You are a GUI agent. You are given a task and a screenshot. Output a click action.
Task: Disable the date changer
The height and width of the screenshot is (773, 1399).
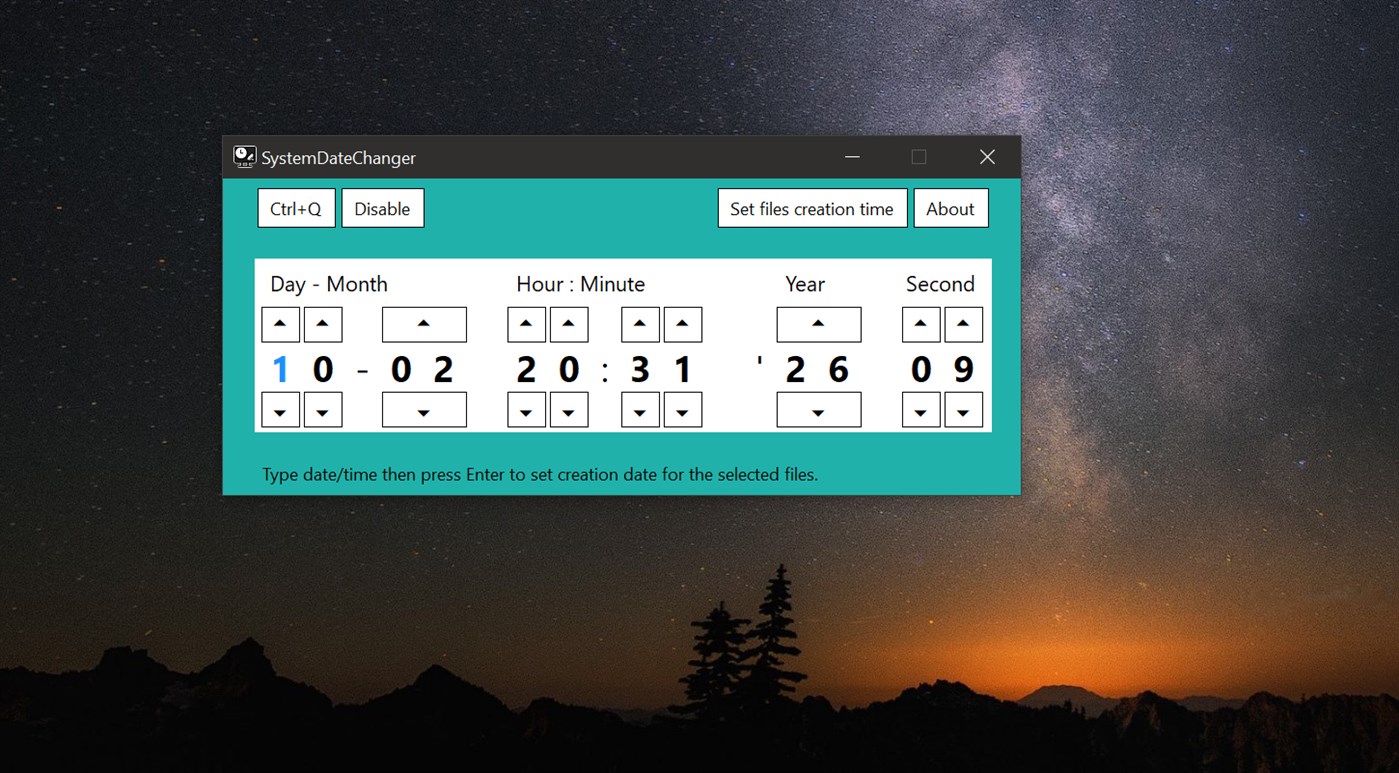[383, 208]
